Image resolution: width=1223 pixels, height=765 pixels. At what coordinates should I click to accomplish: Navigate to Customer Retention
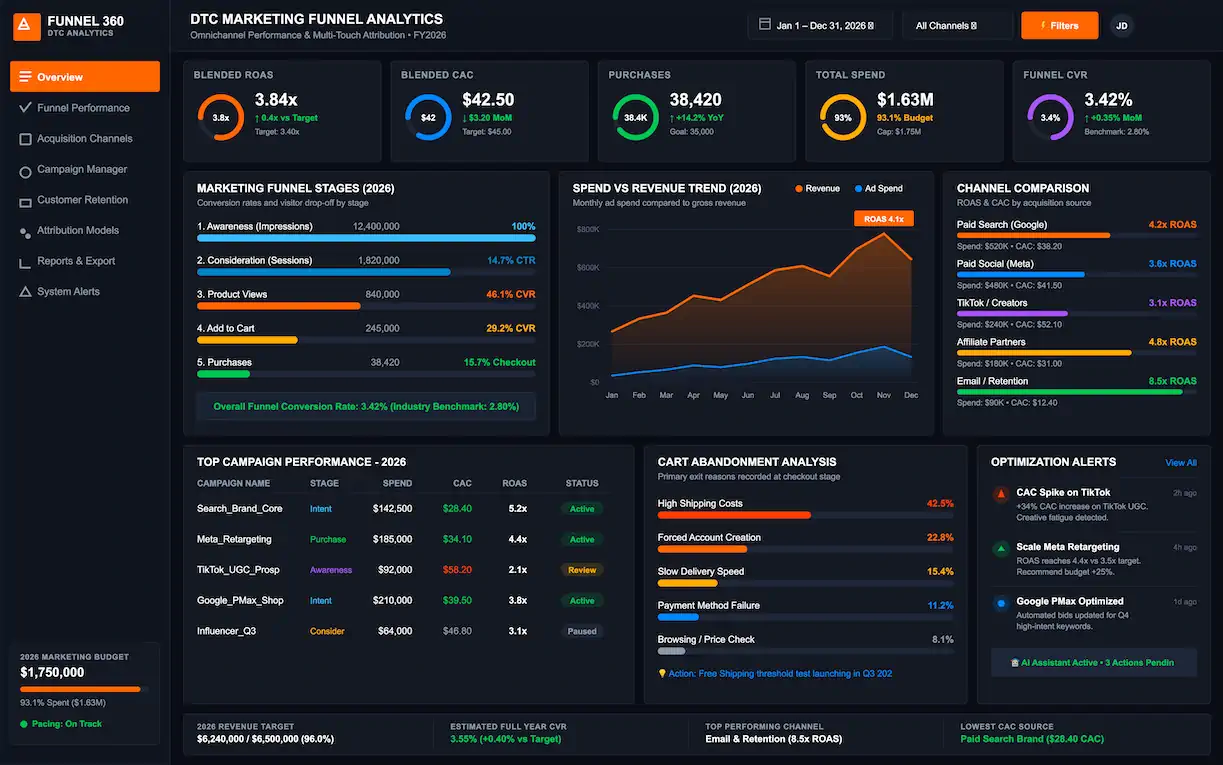coord(85,200)
